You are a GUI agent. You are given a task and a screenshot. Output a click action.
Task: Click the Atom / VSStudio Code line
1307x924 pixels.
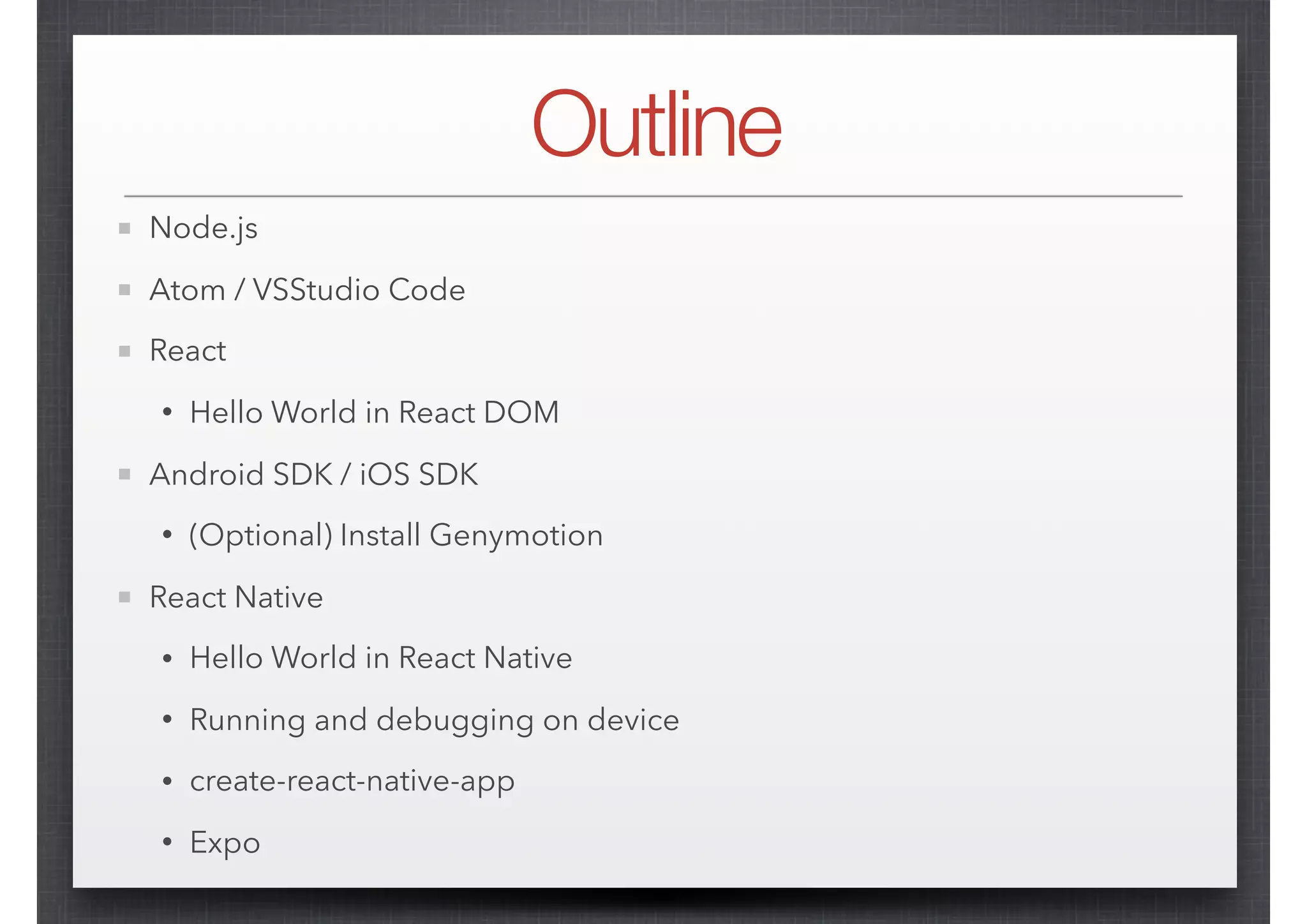click(307, 290)
